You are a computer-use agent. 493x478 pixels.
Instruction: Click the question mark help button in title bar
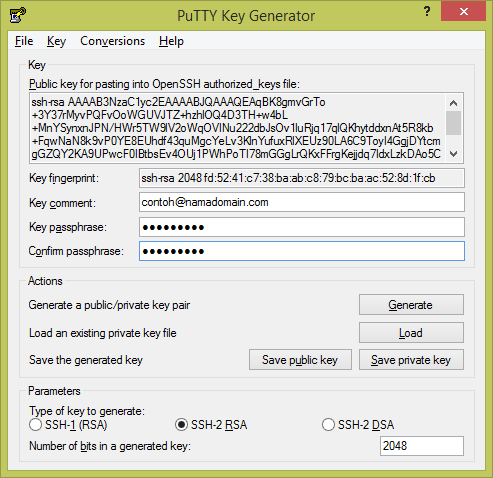pyautogui.click(x=427, y=12)
